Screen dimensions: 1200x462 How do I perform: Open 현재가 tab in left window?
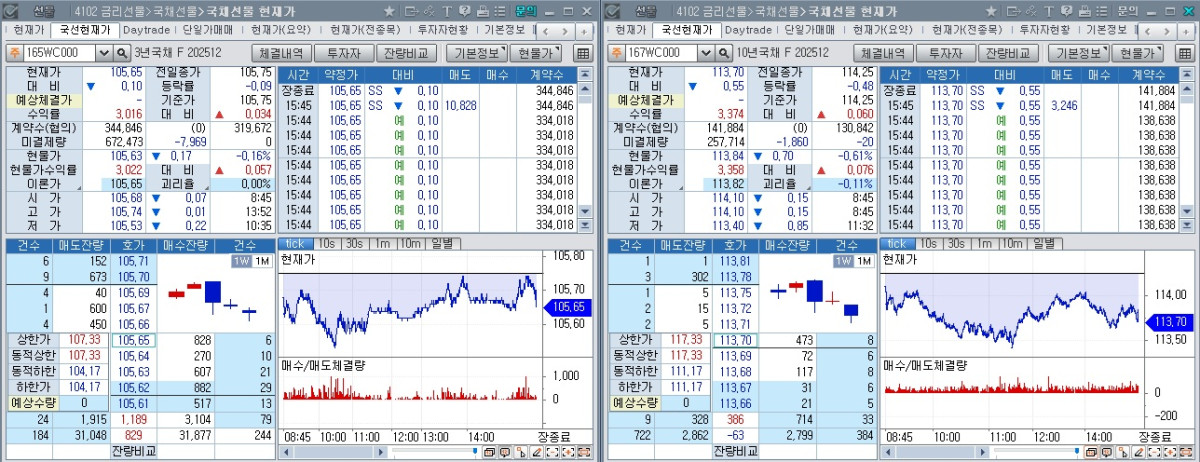[x=28, y=30]
